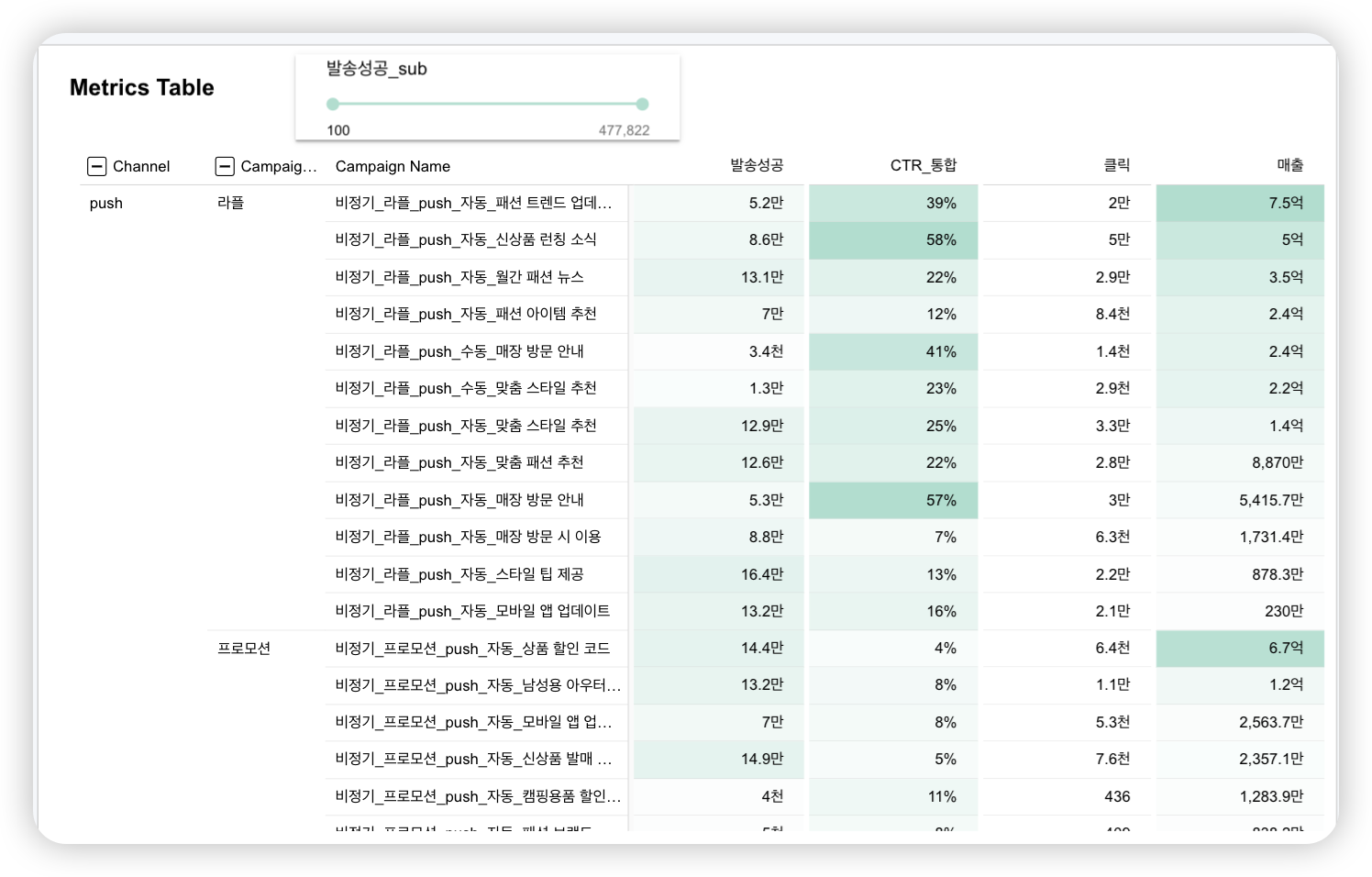Sort by the 매출 column header
Screen dimensions: 1372x877
[x=1290, y=165]
